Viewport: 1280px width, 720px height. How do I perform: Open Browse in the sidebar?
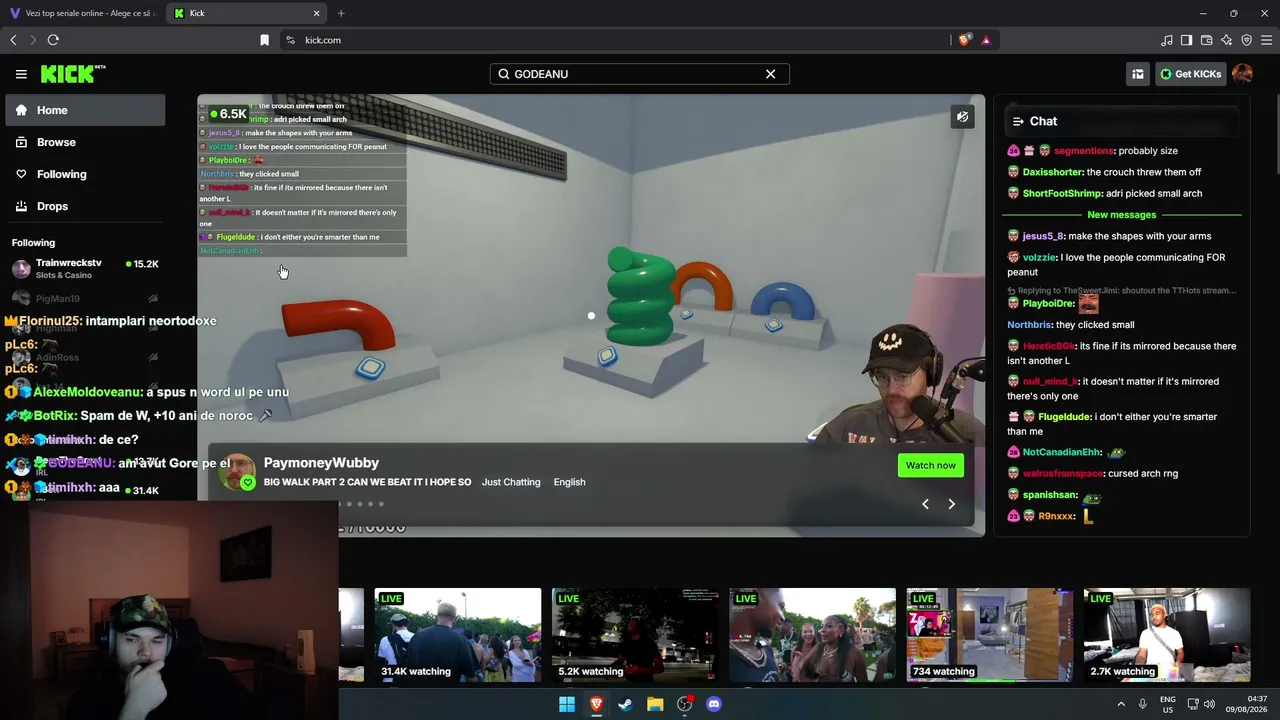tap(85, 142)
